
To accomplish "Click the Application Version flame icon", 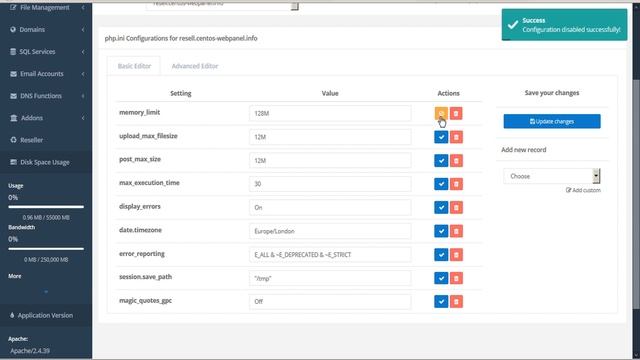I will (12, 315).
